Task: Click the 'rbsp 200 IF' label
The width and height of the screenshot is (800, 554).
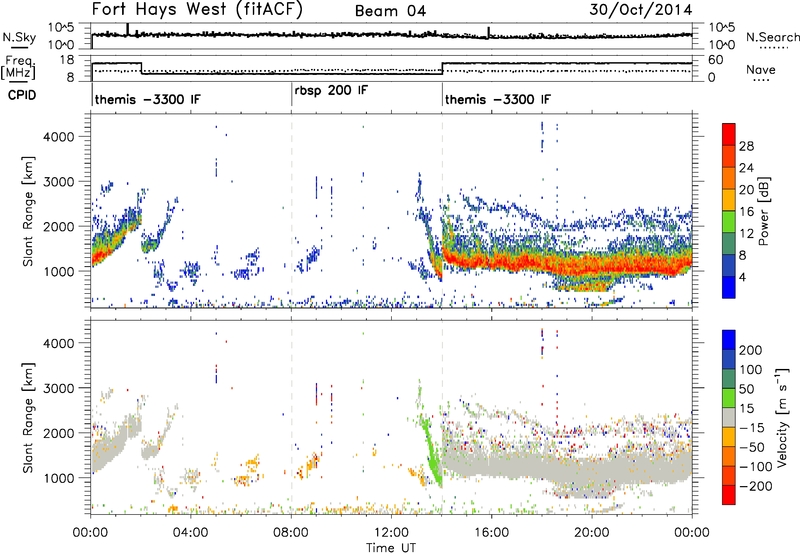Action: [x=331, y=90]
